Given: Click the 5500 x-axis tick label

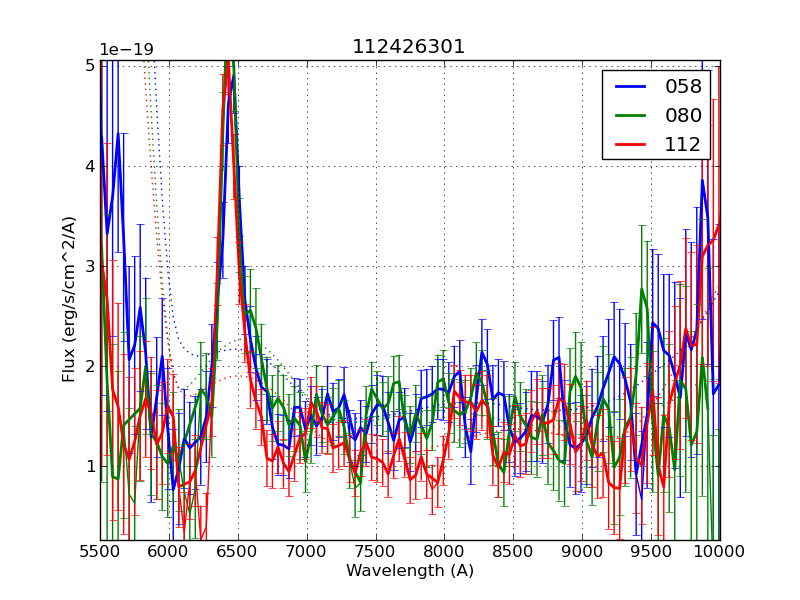Looking at the screenshot, I should [x=100, y=551].
